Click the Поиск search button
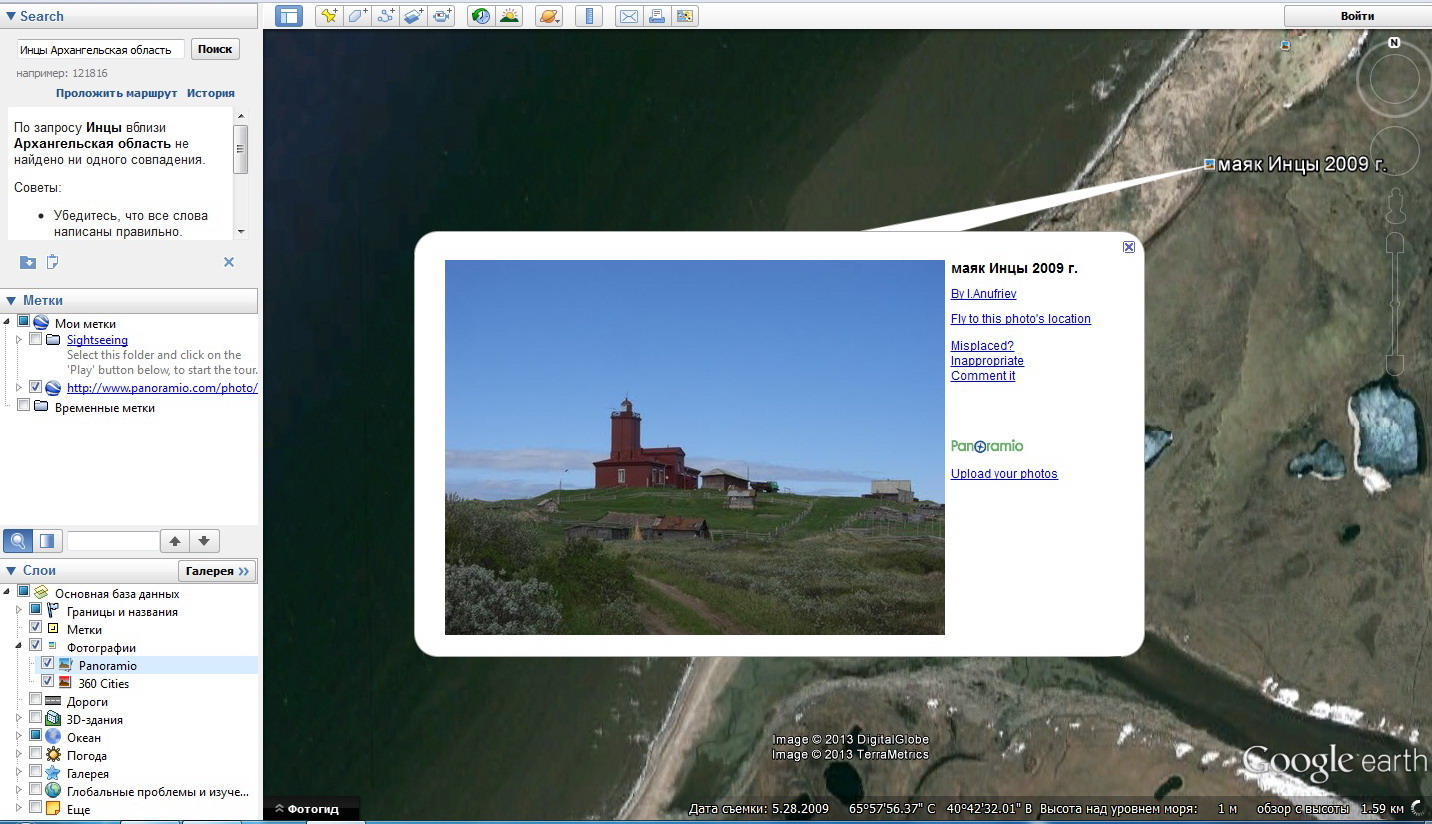This screenshot has height=824, width=1432. tap(215, 49)
